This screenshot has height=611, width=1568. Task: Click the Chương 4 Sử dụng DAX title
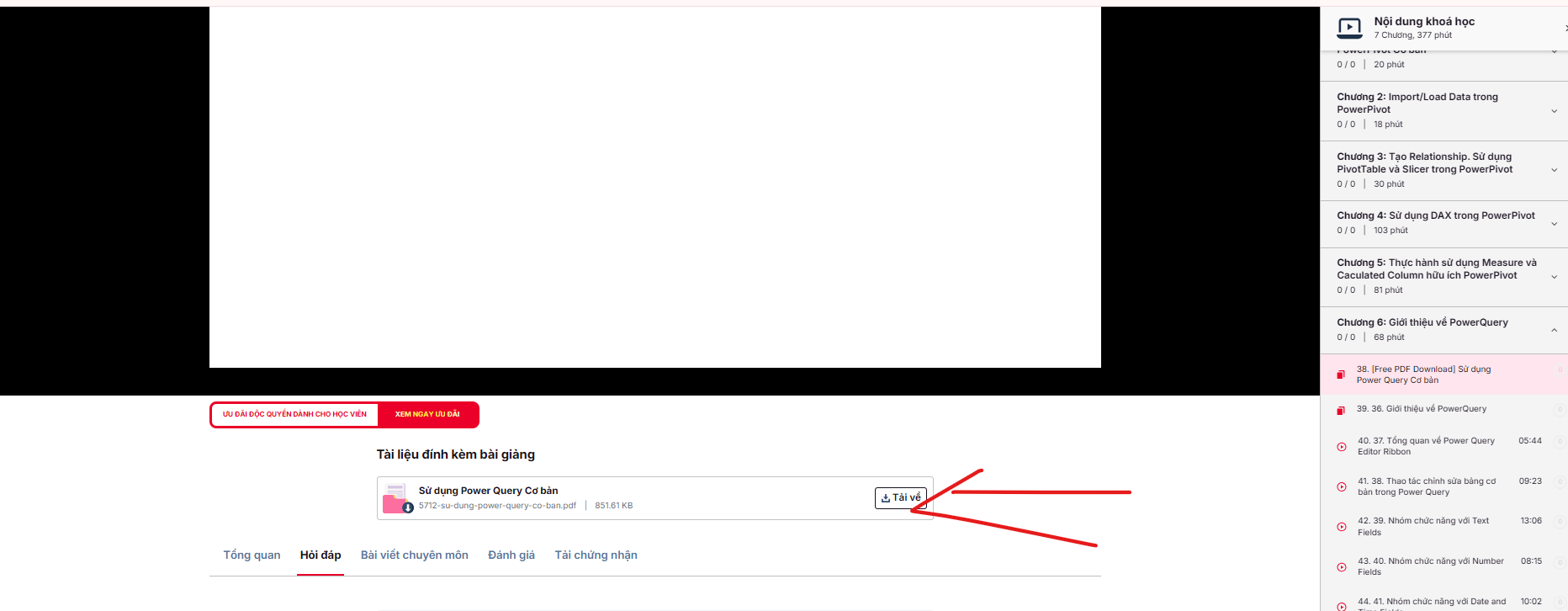point(1436,215)
